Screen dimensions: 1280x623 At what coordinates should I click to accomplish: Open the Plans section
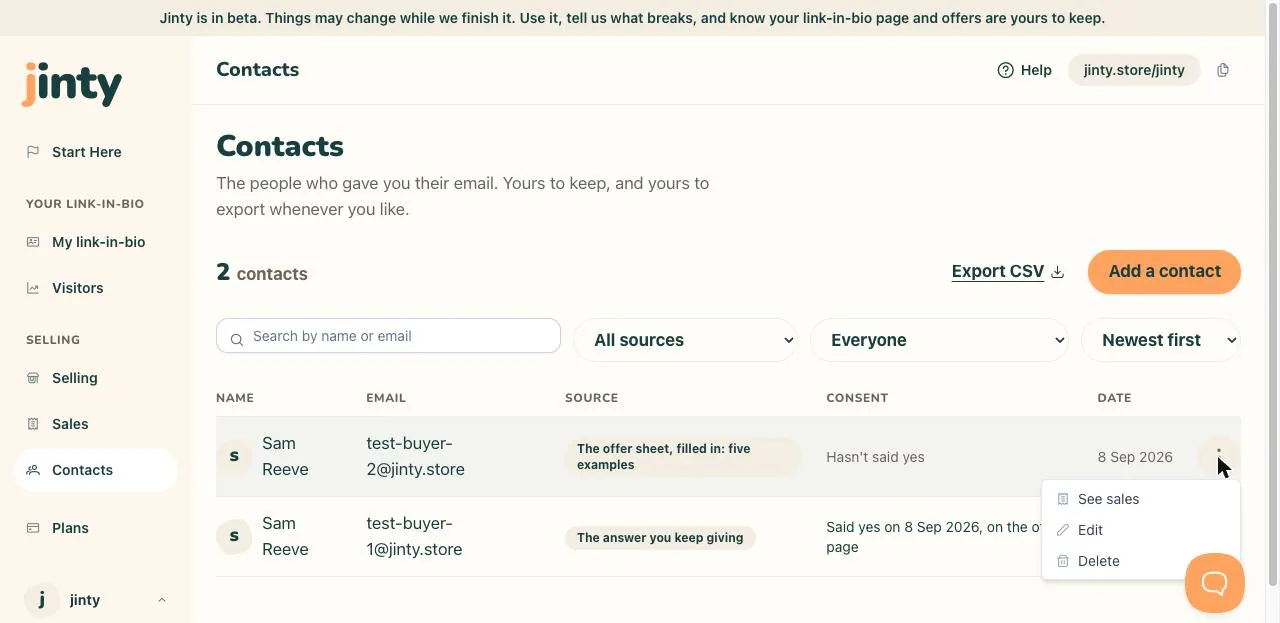pyautogui.click(x=96, y=528)
